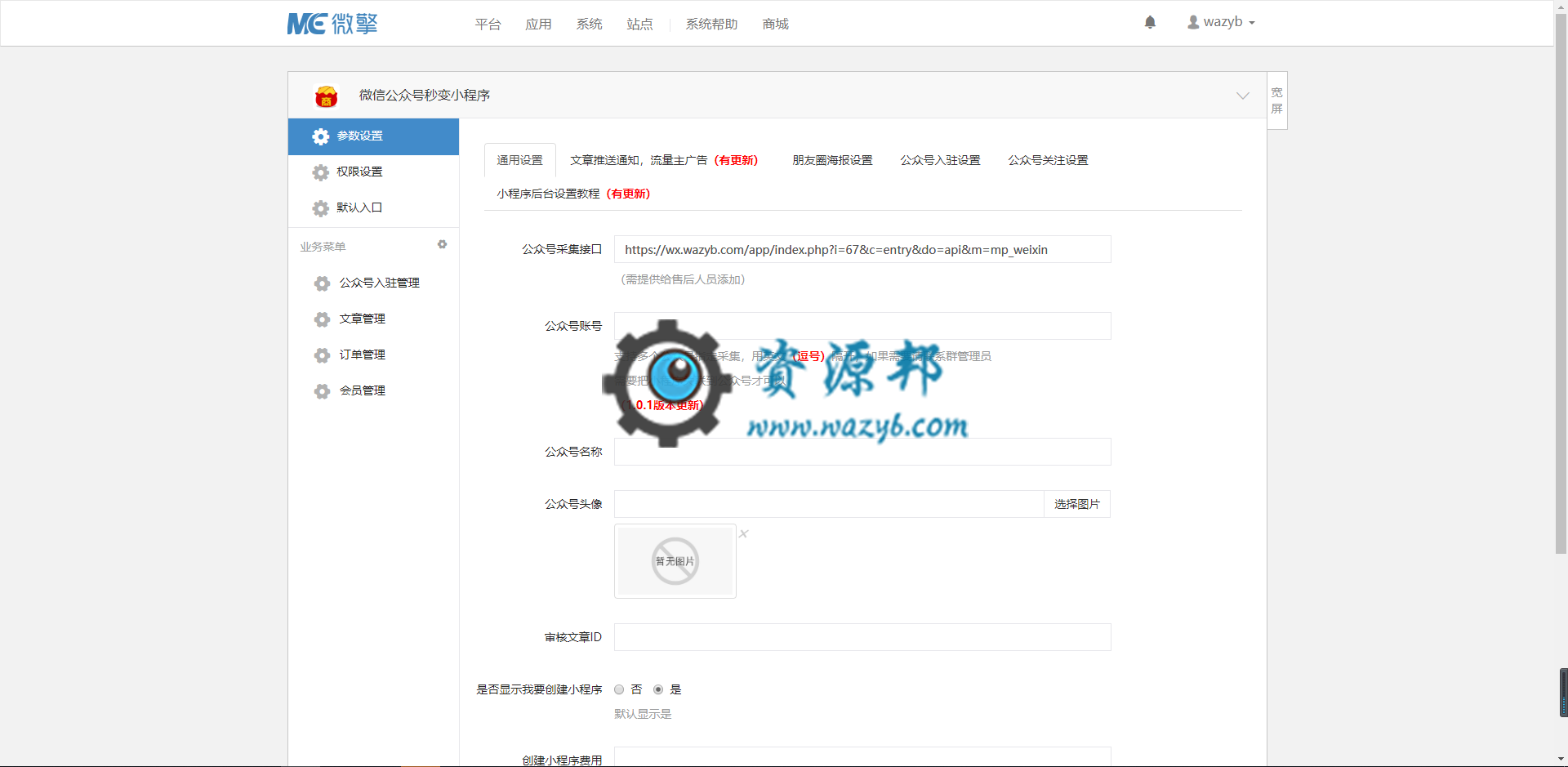
Task: Open the 站点 menu
Action: (639, 24)
